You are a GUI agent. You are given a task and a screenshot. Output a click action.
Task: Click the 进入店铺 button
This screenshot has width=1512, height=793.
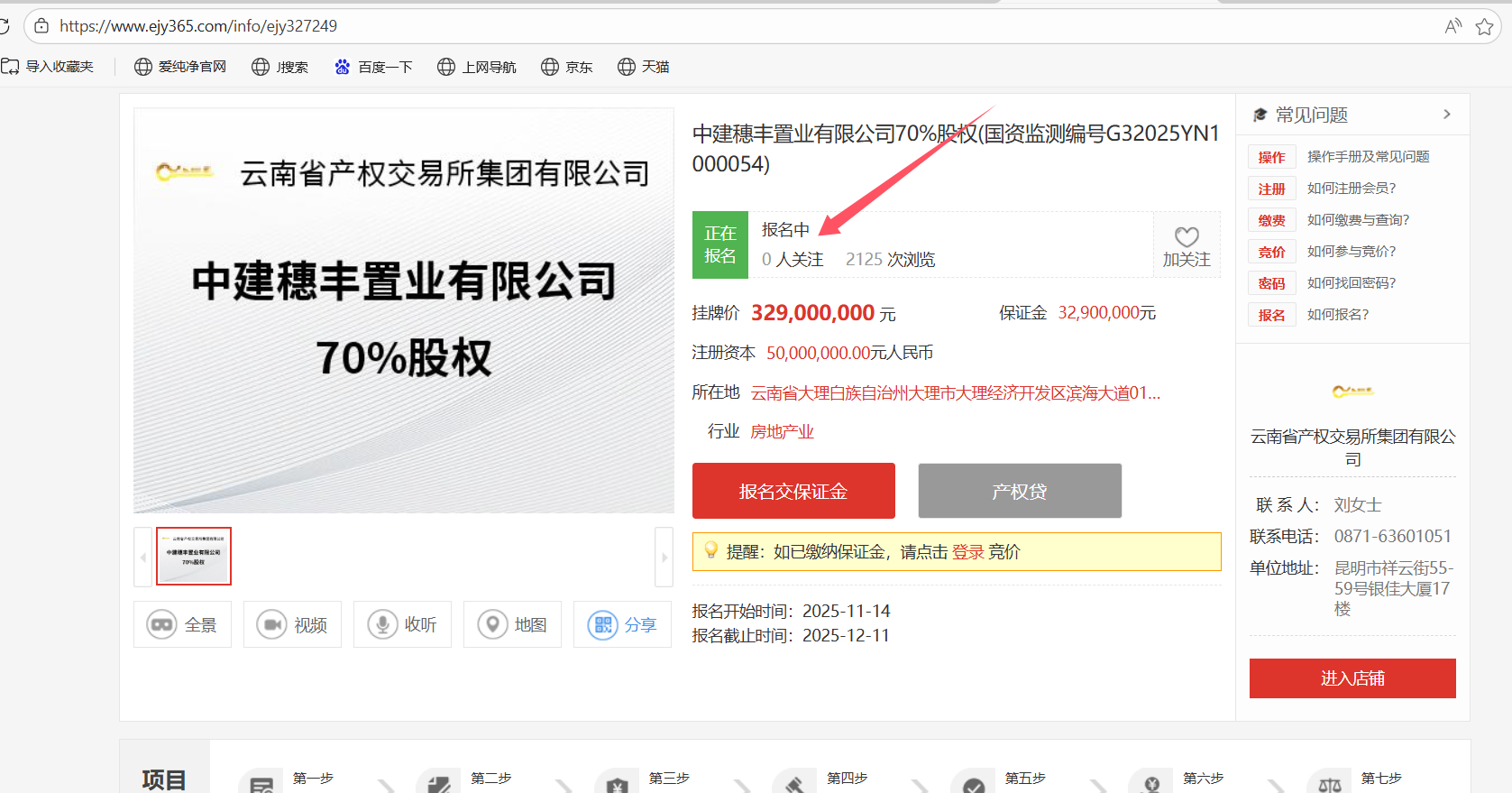[1352, 678]
